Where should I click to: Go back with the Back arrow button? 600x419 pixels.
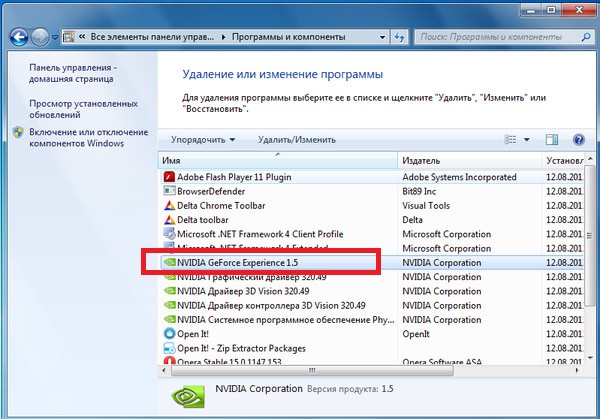[x=19, y=37]
